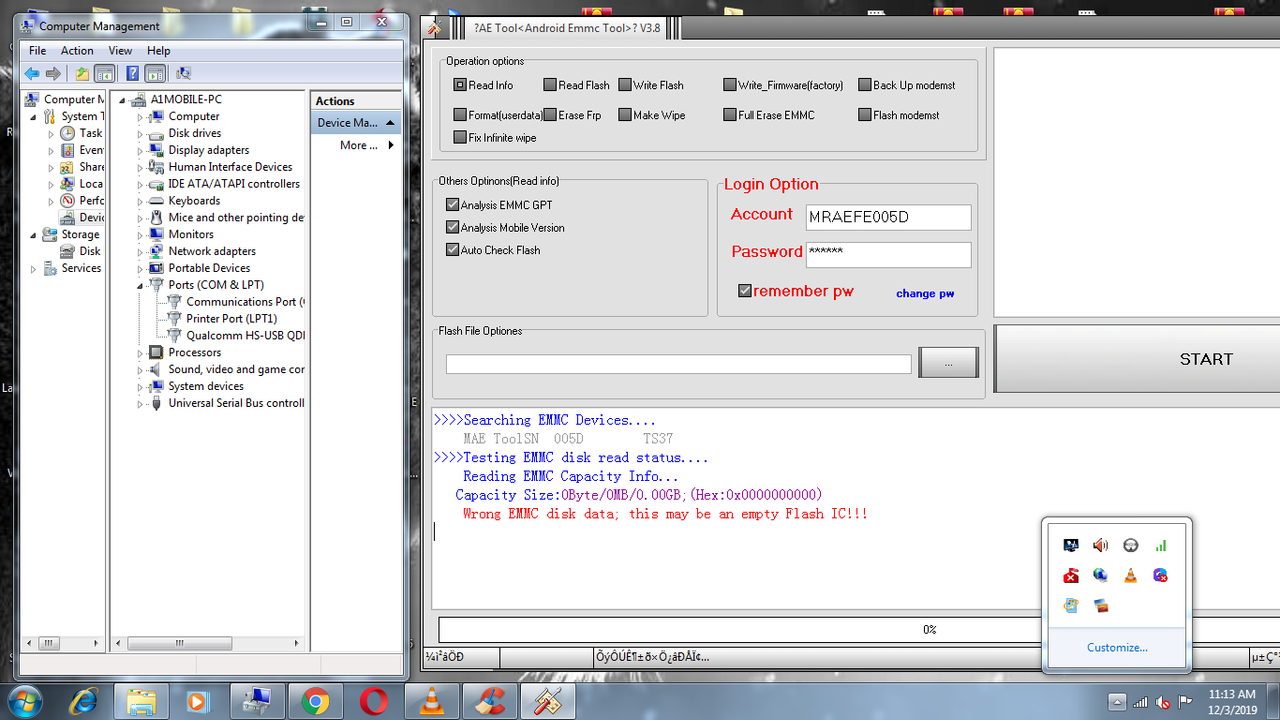Click the Up one level folder icon
This screenshot has height=720, width=1280.
83,73
